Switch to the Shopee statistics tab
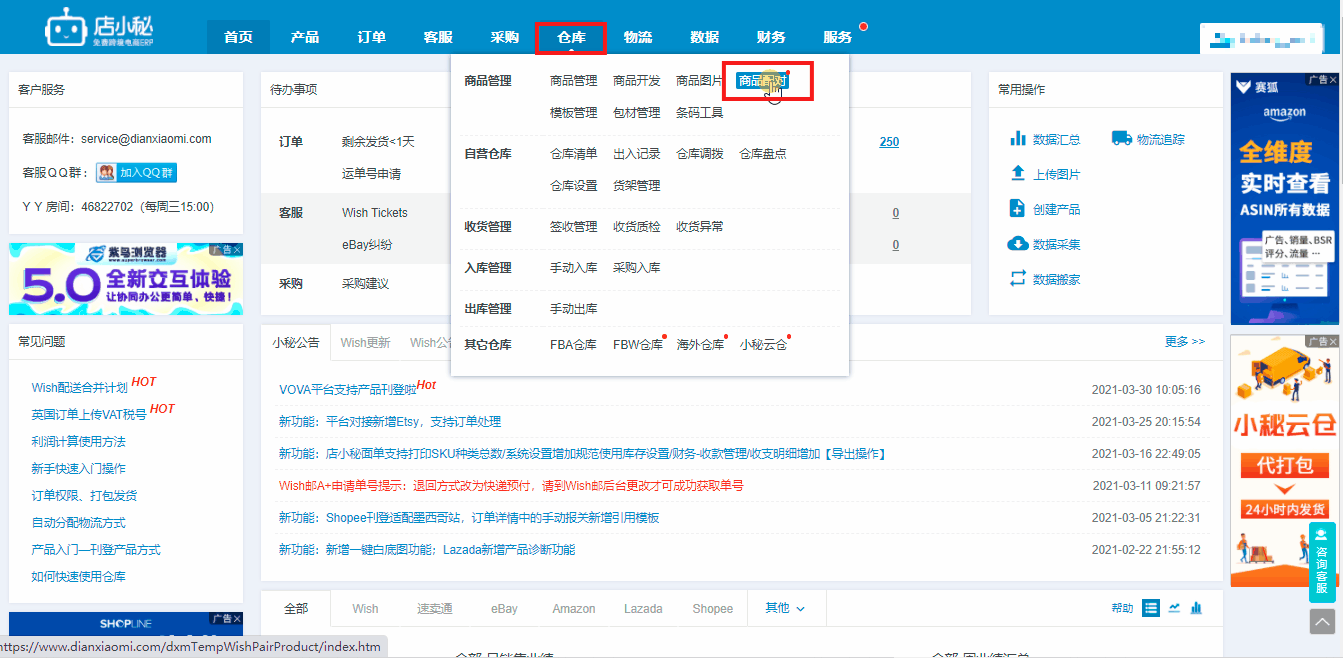1343x658 pixels. point(713,609)
